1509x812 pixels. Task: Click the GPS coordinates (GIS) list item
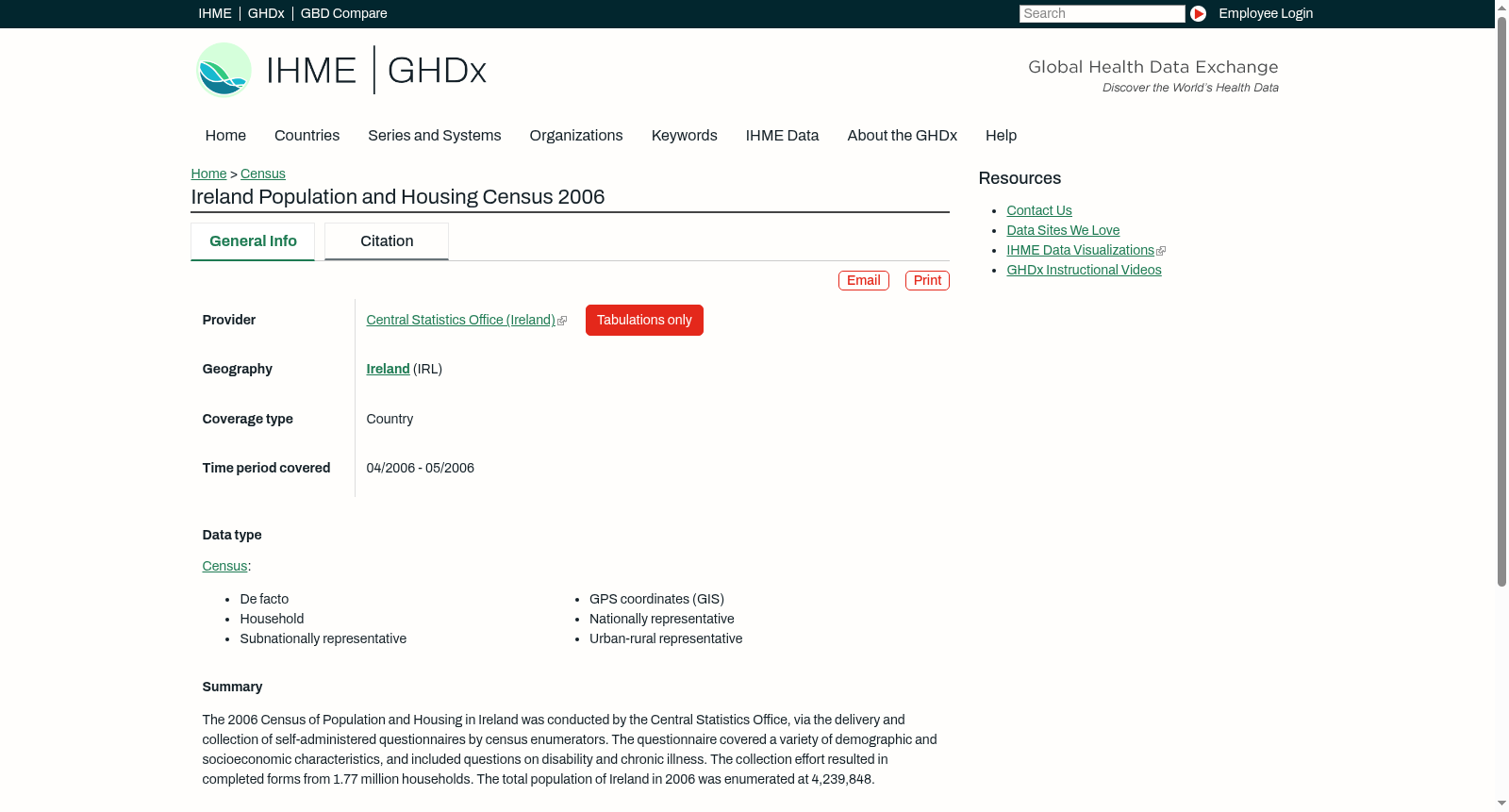tap(656, 599)
